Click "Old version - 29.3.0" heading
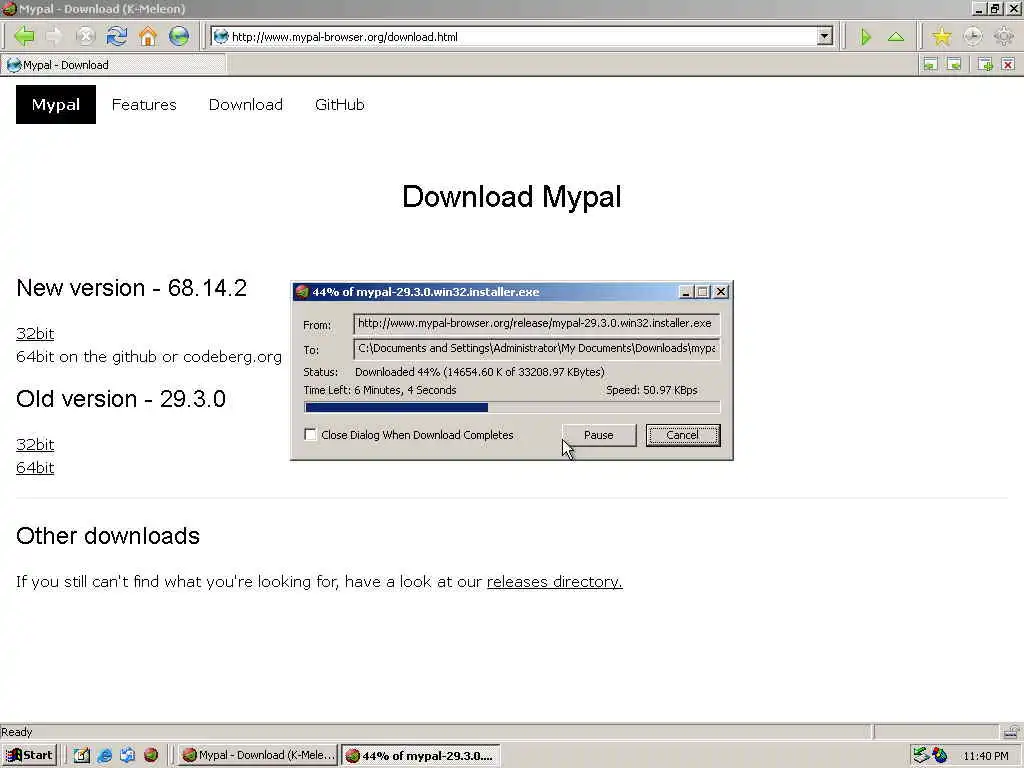 tap(121, 399)
